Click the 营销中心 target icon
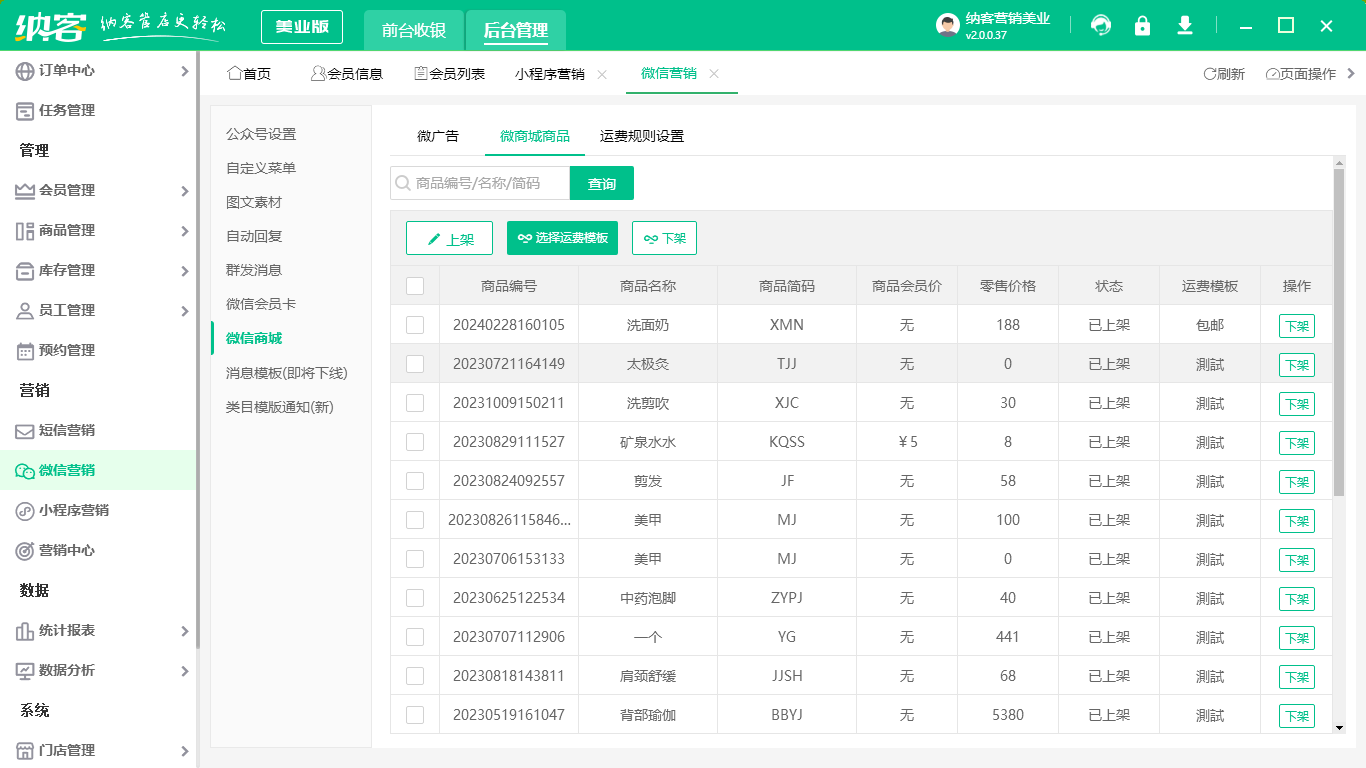The width and height of the screenshot is (1366, 768). (25, 551)
